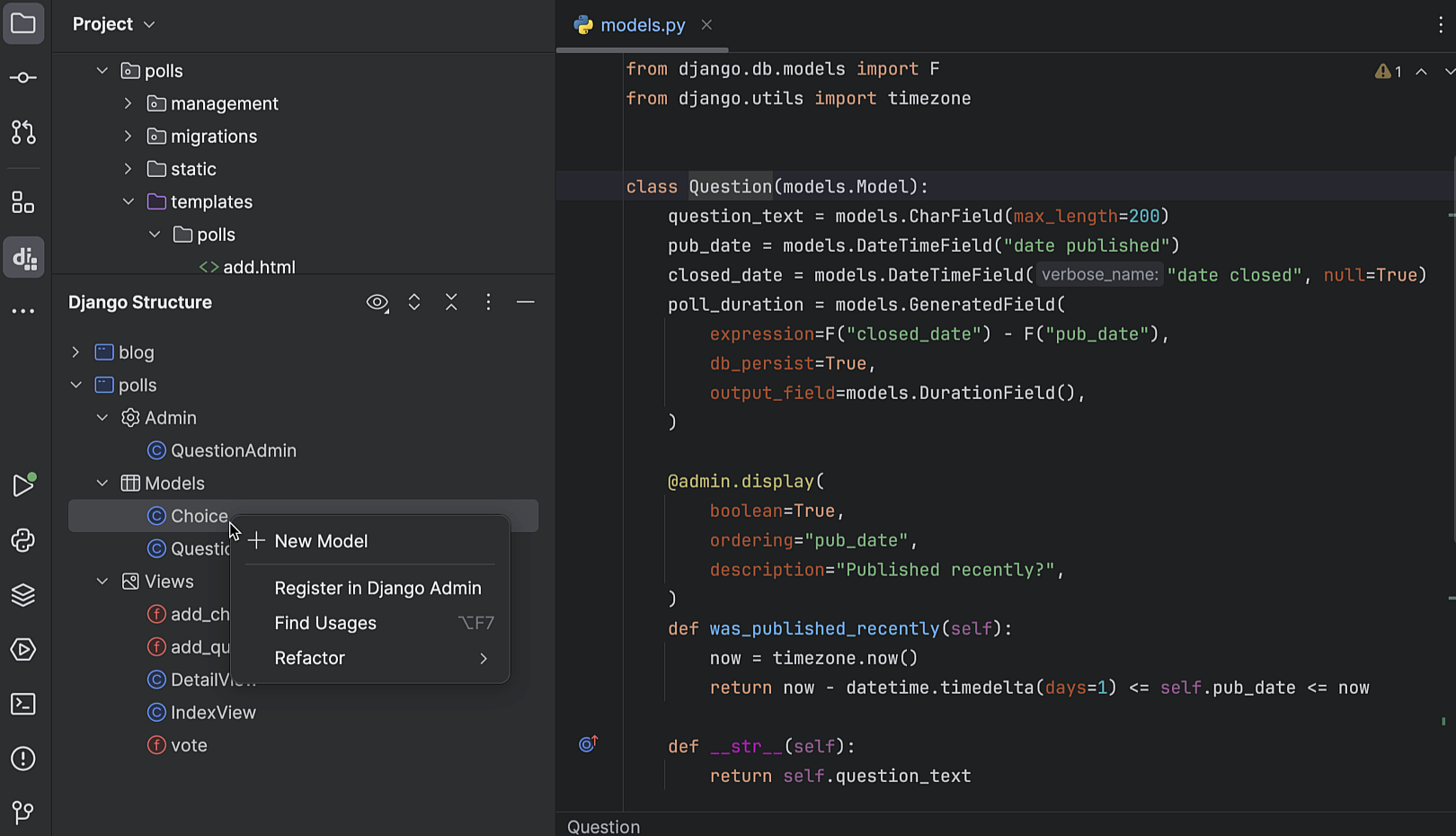Screen dimensions: 1456x836
Task: Open the Problems tool window icon
Action: click(x=23, y=759)
